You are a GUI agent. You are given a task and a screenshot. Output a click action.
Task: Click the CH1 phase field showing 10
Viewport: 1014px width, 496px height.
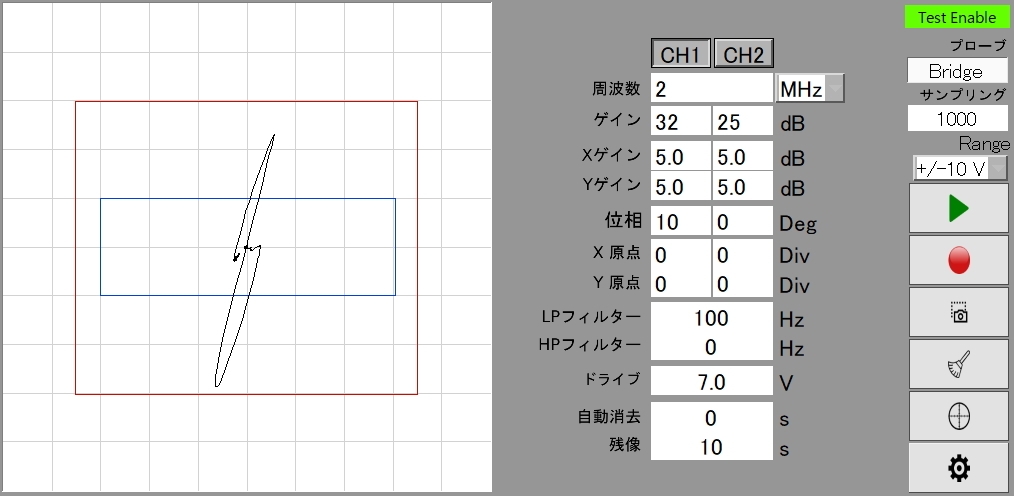[680, 221]
